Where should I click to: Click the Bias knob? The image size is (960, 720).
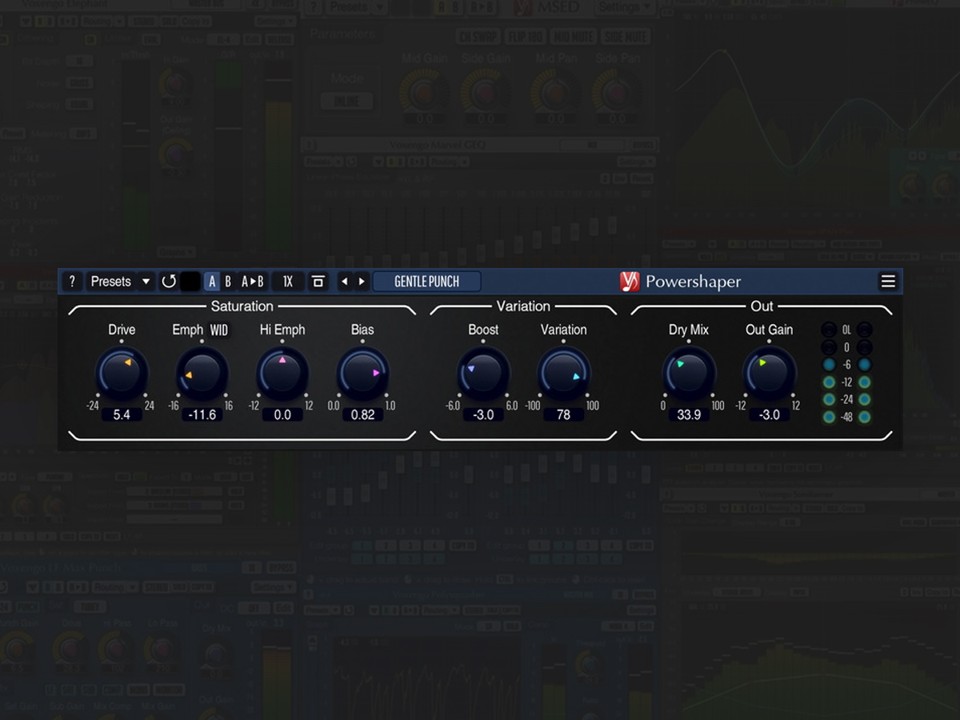pyautogui.click(x=362, y=373)
